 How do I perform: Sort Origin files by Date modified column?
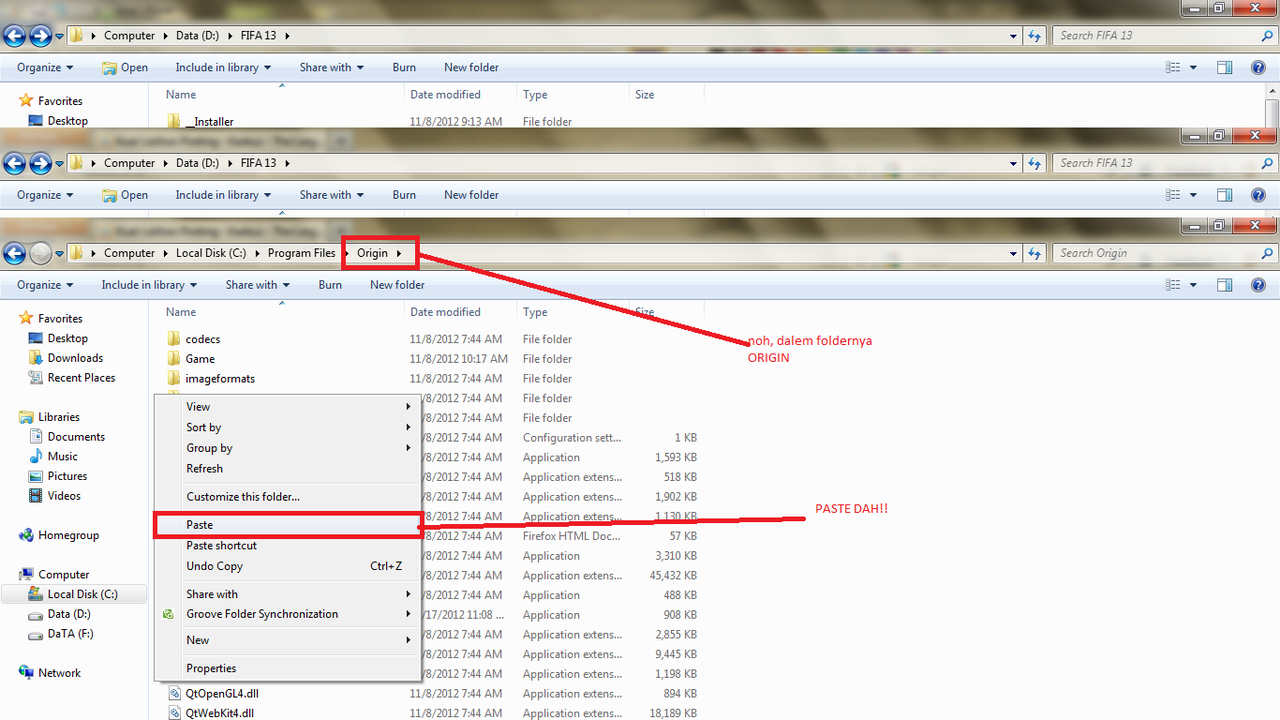coord(445,312)
